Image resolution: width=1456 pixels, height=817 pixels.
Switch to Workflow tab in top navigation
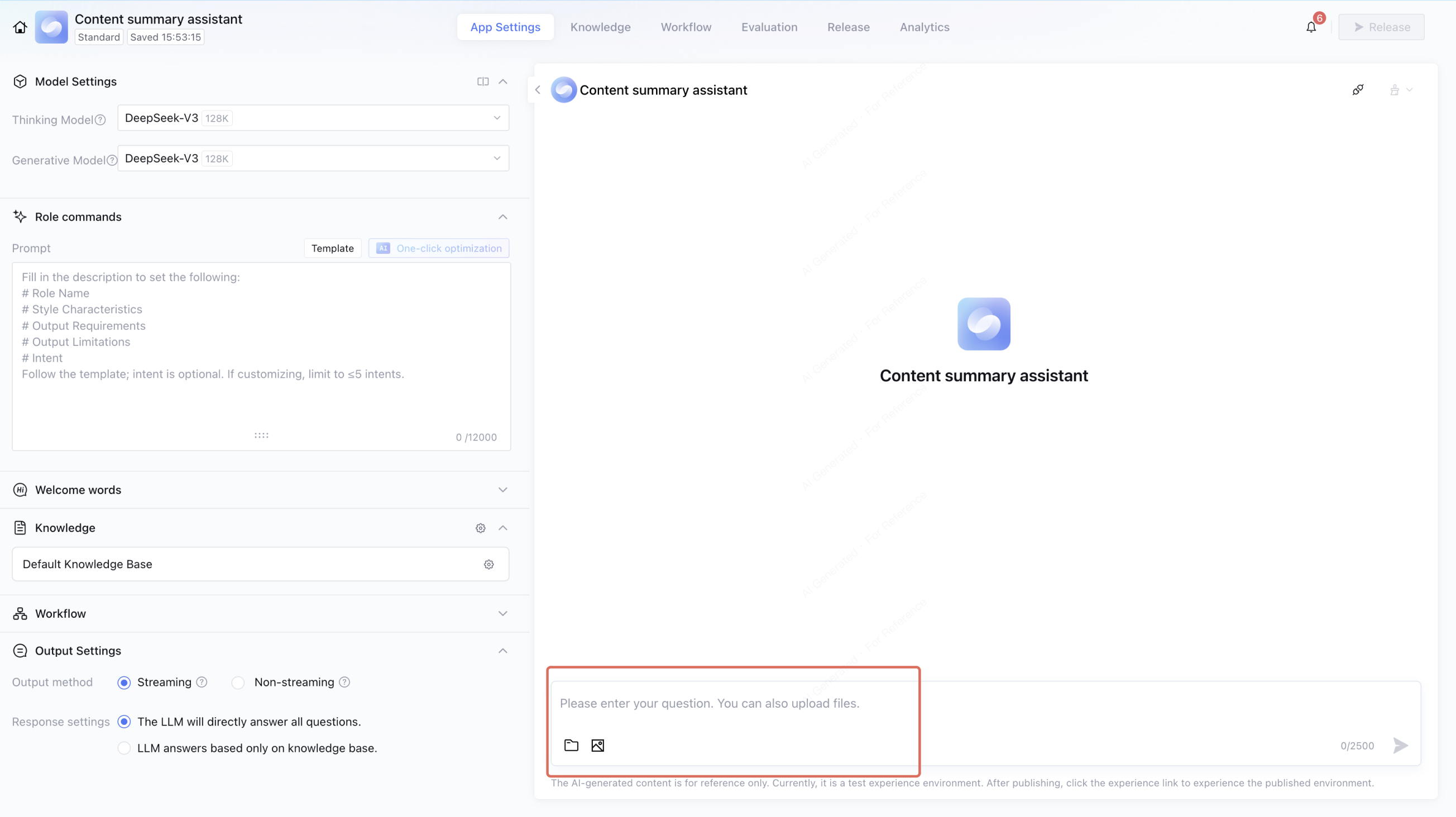(686, 27)
